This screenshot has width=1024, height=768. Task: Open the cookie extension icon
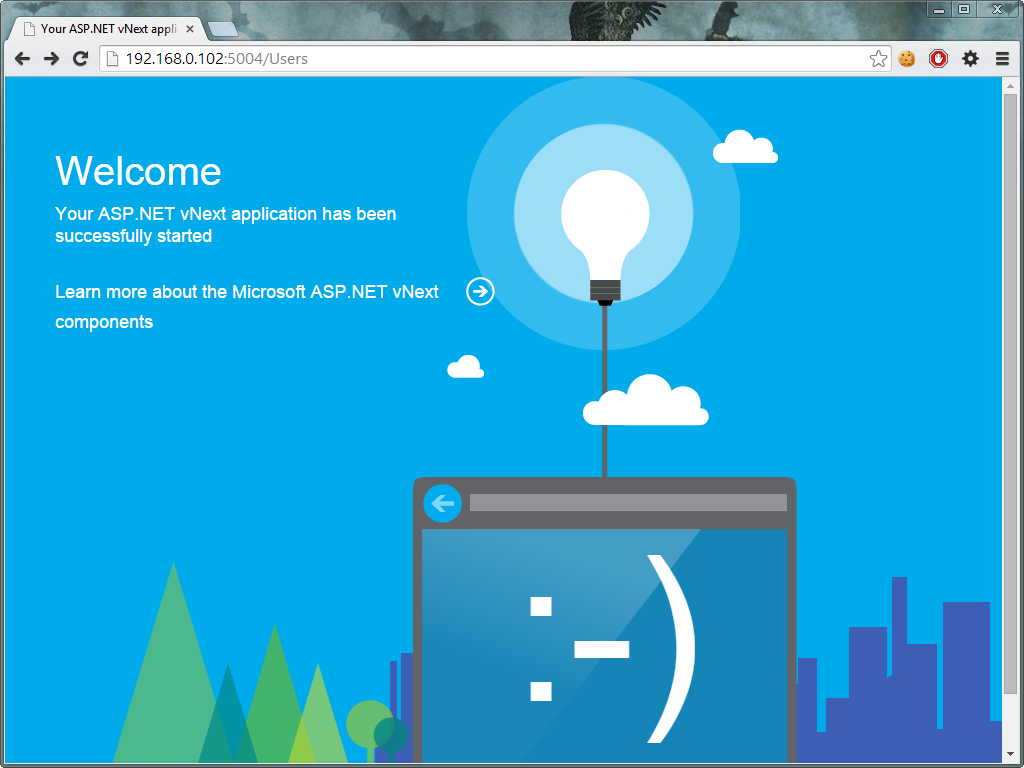pos(906,59)
